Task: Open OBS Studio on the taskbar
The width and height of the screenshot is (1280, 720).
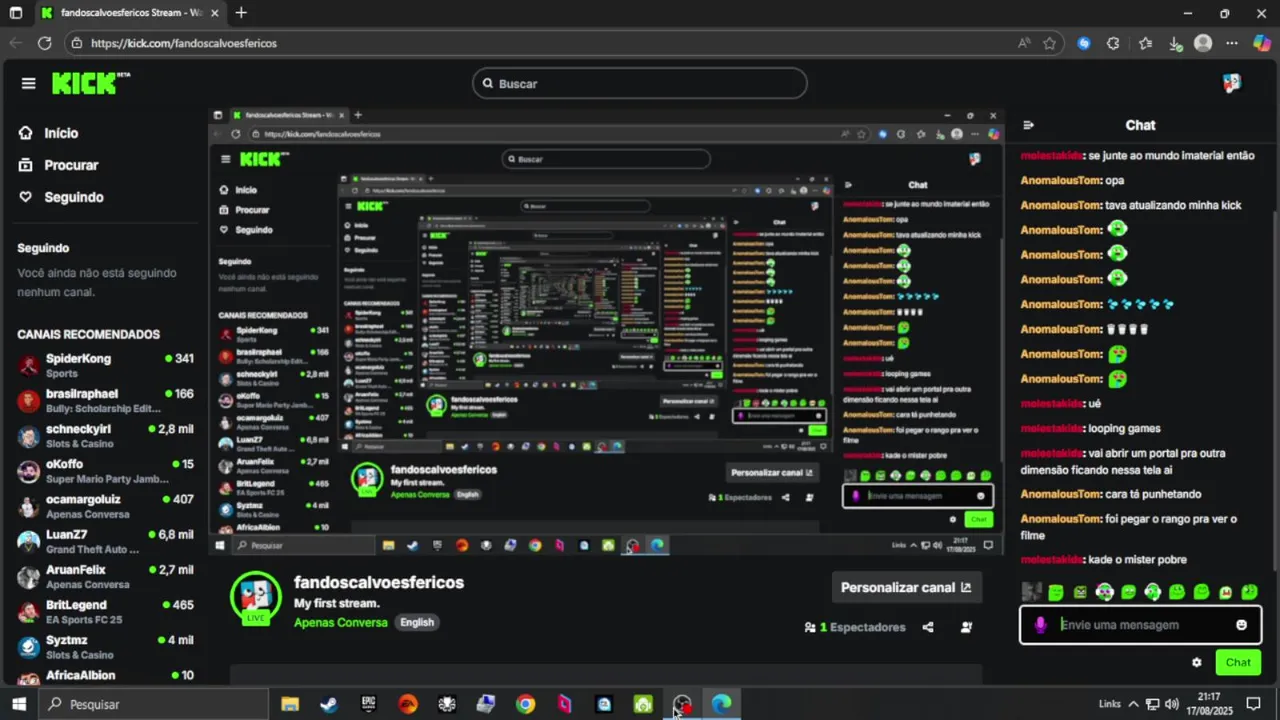Action: click(682, 704)
